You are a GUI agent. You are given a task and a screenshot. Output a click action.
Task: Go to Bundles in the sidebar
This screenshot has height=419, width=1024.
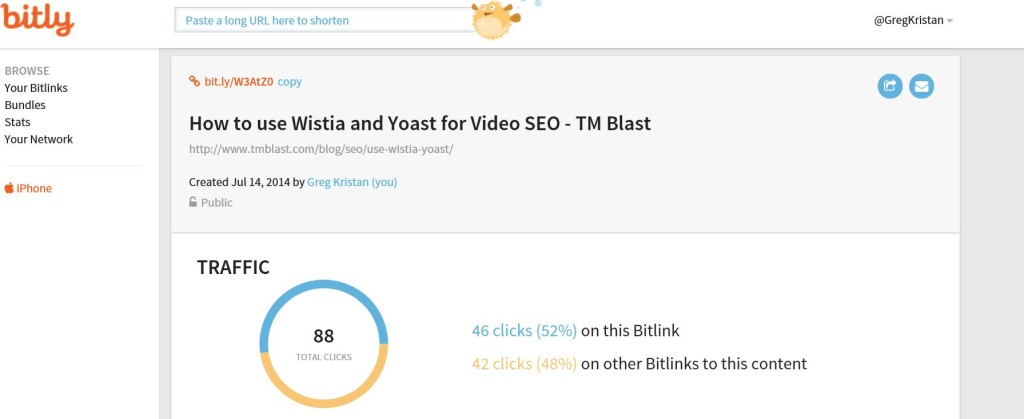[x=25, y=105]
